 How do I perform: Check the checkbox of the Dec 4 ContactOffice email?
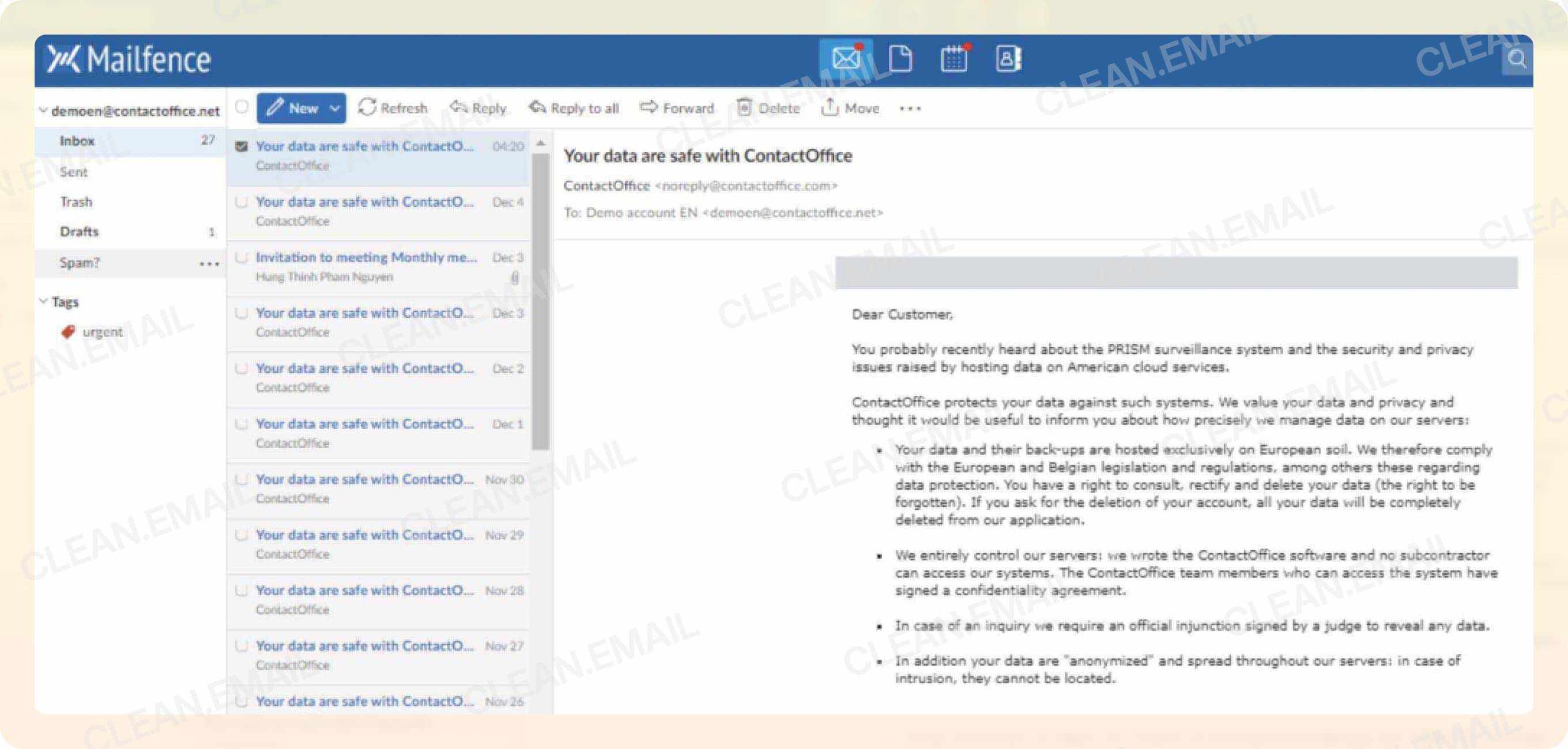[242, 202]
